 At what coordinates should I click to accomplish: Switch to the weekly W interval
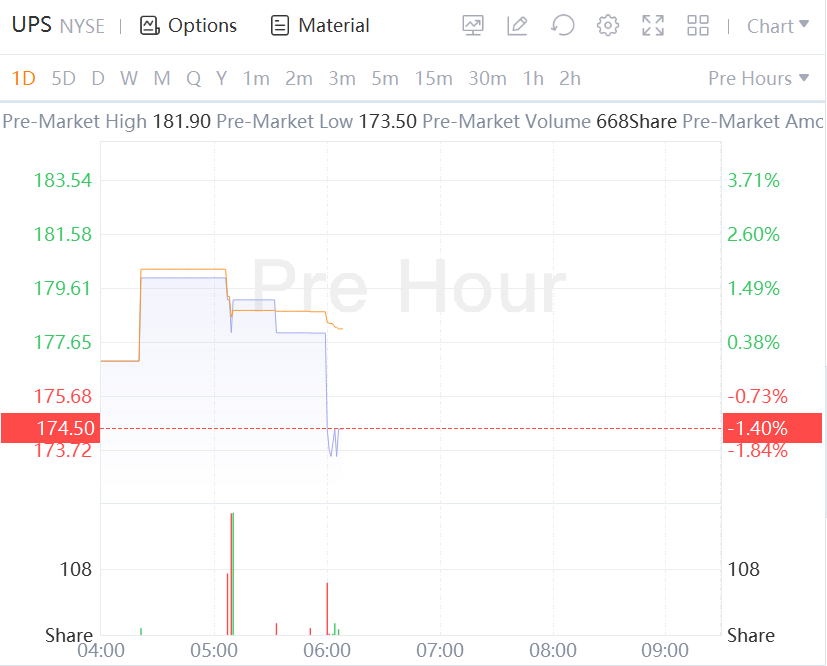click(x=129, y=78)
